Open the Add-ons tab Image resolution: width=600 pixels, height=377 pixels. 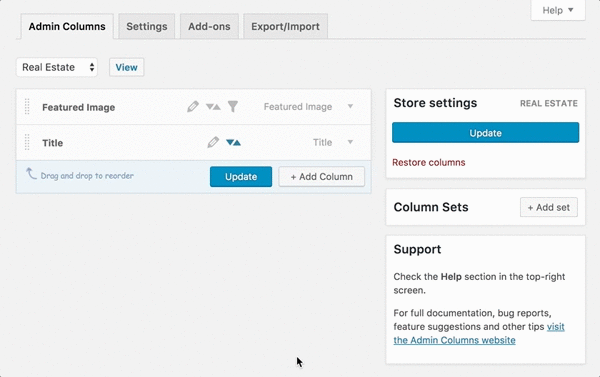pyautogui.click(x=209, y=26)
